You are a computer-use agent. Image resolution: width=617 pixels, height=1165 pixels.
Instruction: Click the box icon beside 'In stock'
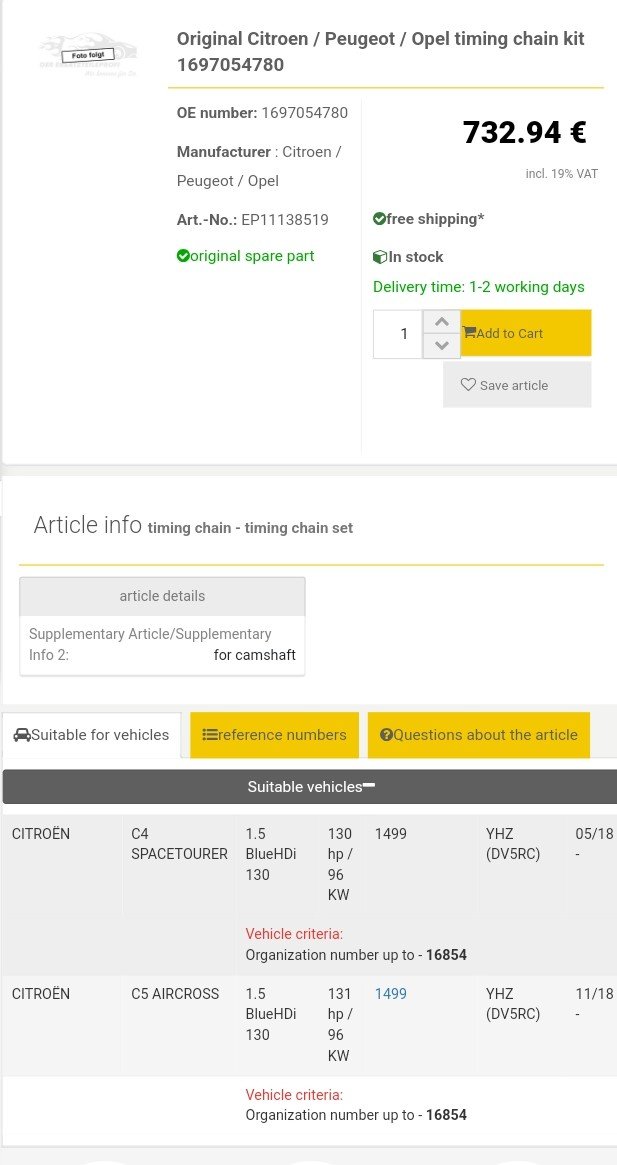coord(380,257)
